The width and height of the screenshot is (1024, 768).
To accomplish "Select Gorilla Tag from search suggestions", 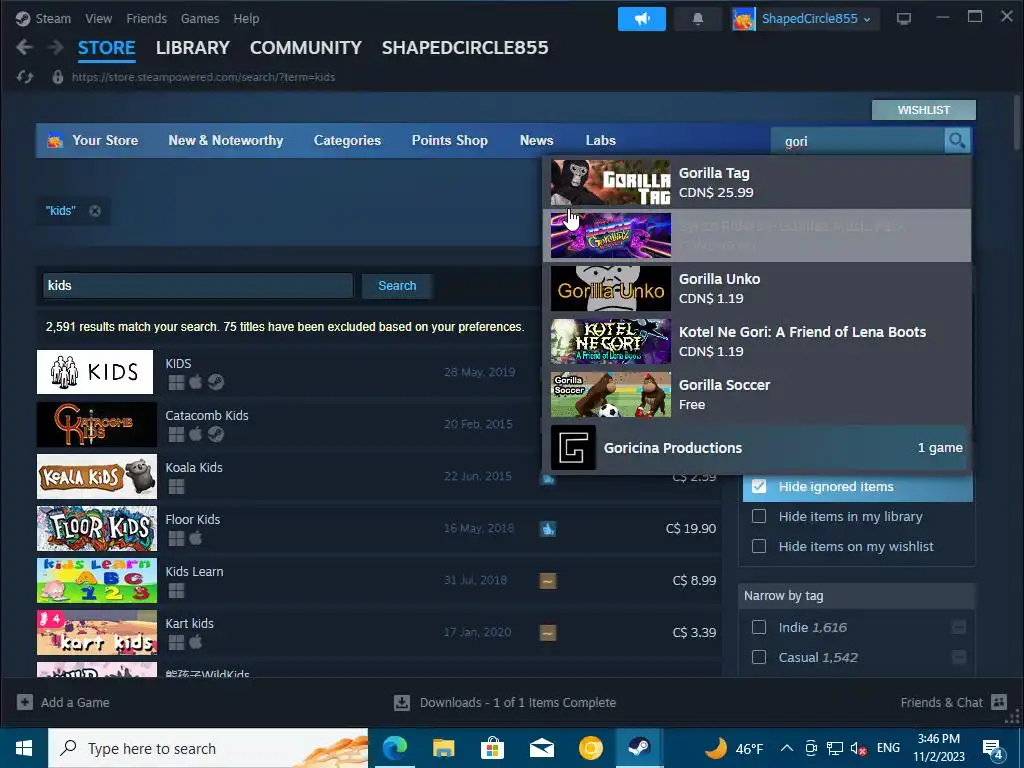I will [757, 183].
